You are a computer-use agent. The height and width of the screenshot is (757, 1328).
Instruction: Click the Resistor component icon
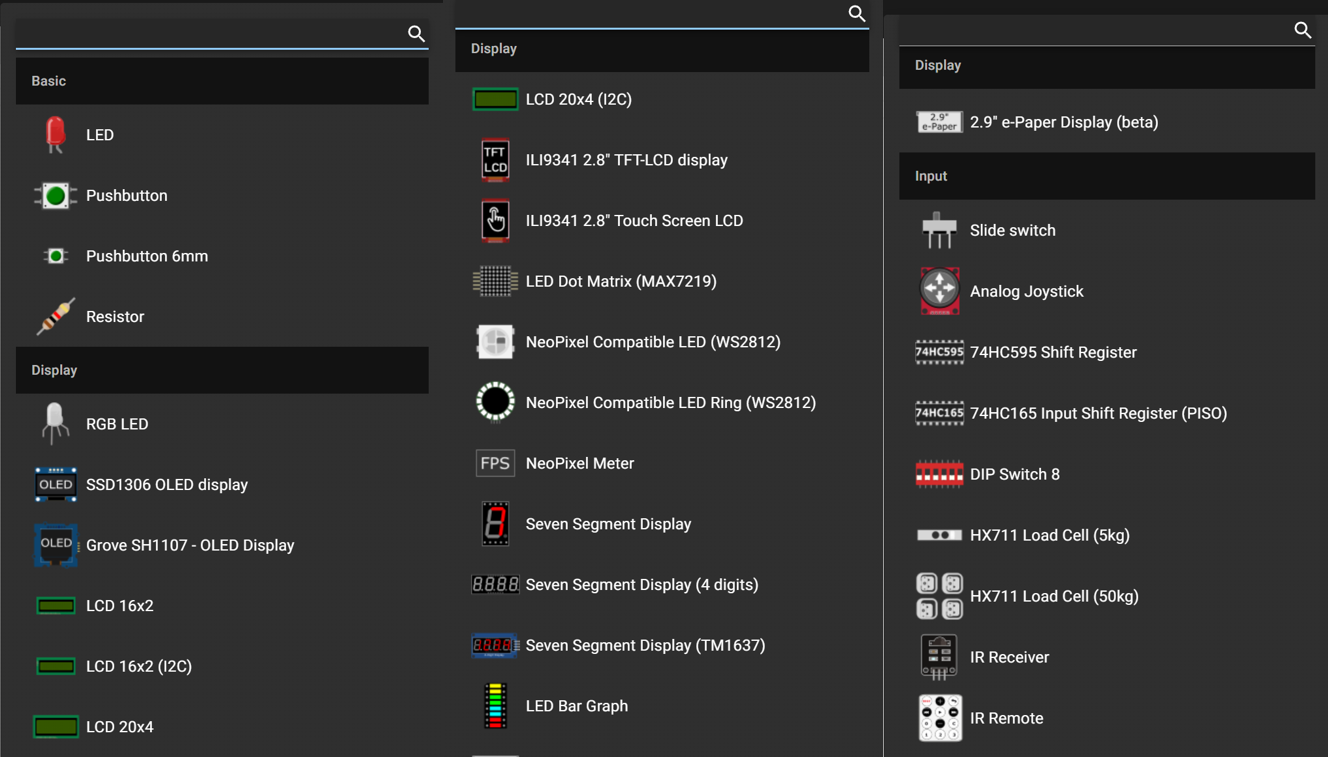pyautogui.click(x=55, y=317)
